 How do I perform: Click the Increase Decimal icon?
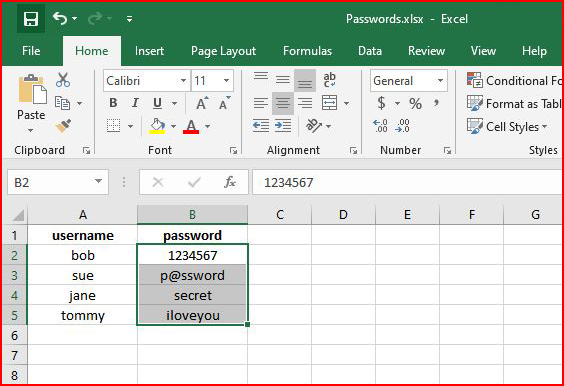coord(380,126)
